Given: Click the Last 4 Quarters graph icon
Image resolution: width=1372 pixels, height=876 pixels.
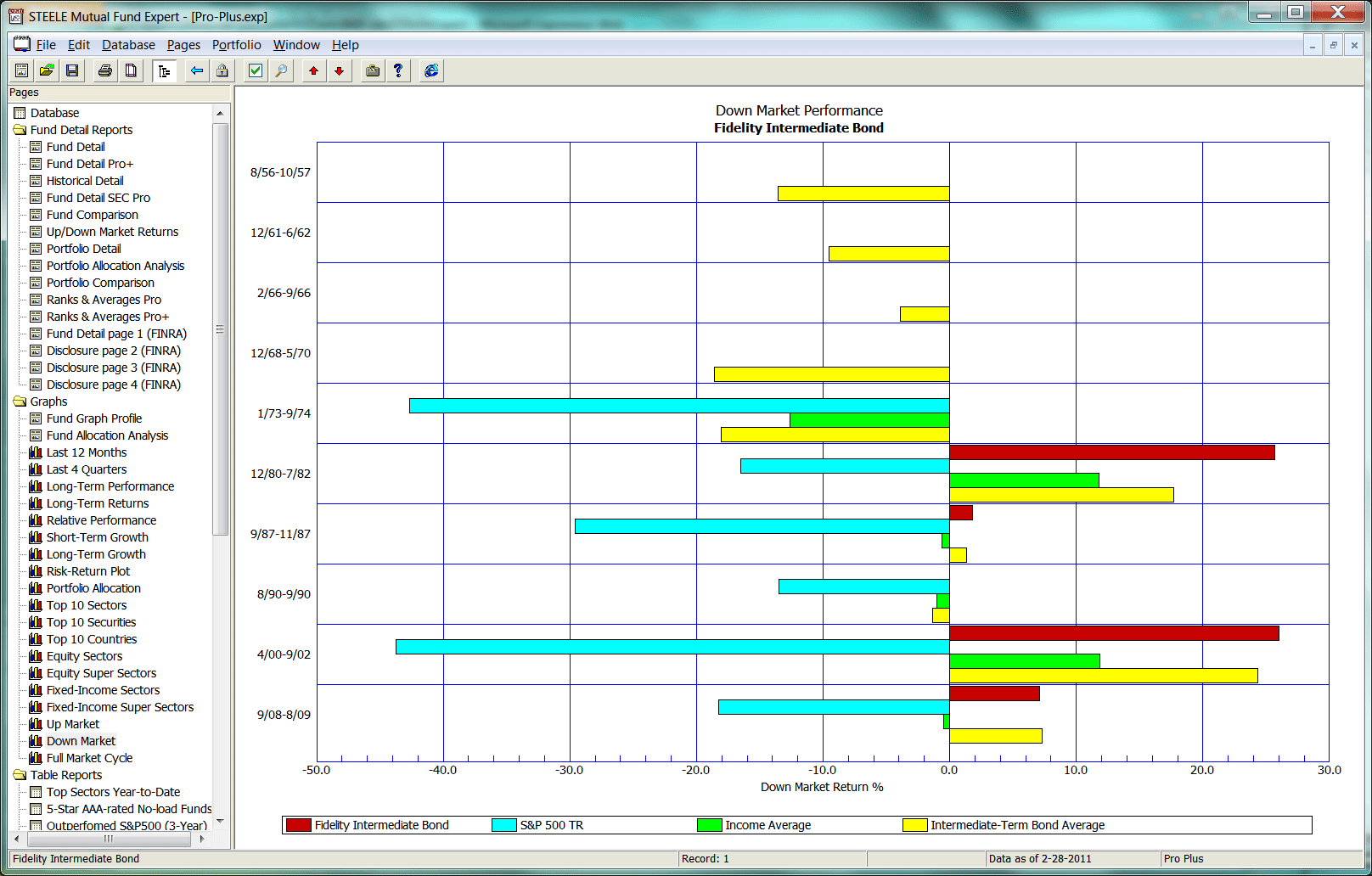Looking at the screenshot, I should pyautogui.click(x=36, y=469).
